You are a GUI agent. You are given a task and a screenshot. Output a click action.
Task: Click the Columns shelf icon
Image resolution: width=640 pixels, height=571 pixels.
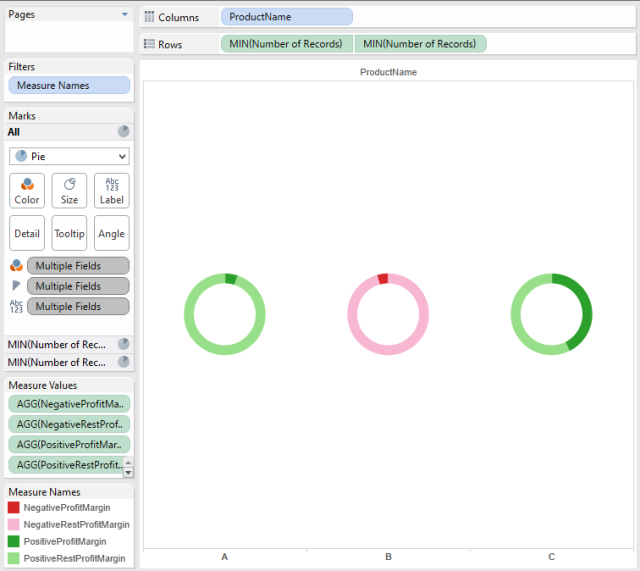coord(149,17)
